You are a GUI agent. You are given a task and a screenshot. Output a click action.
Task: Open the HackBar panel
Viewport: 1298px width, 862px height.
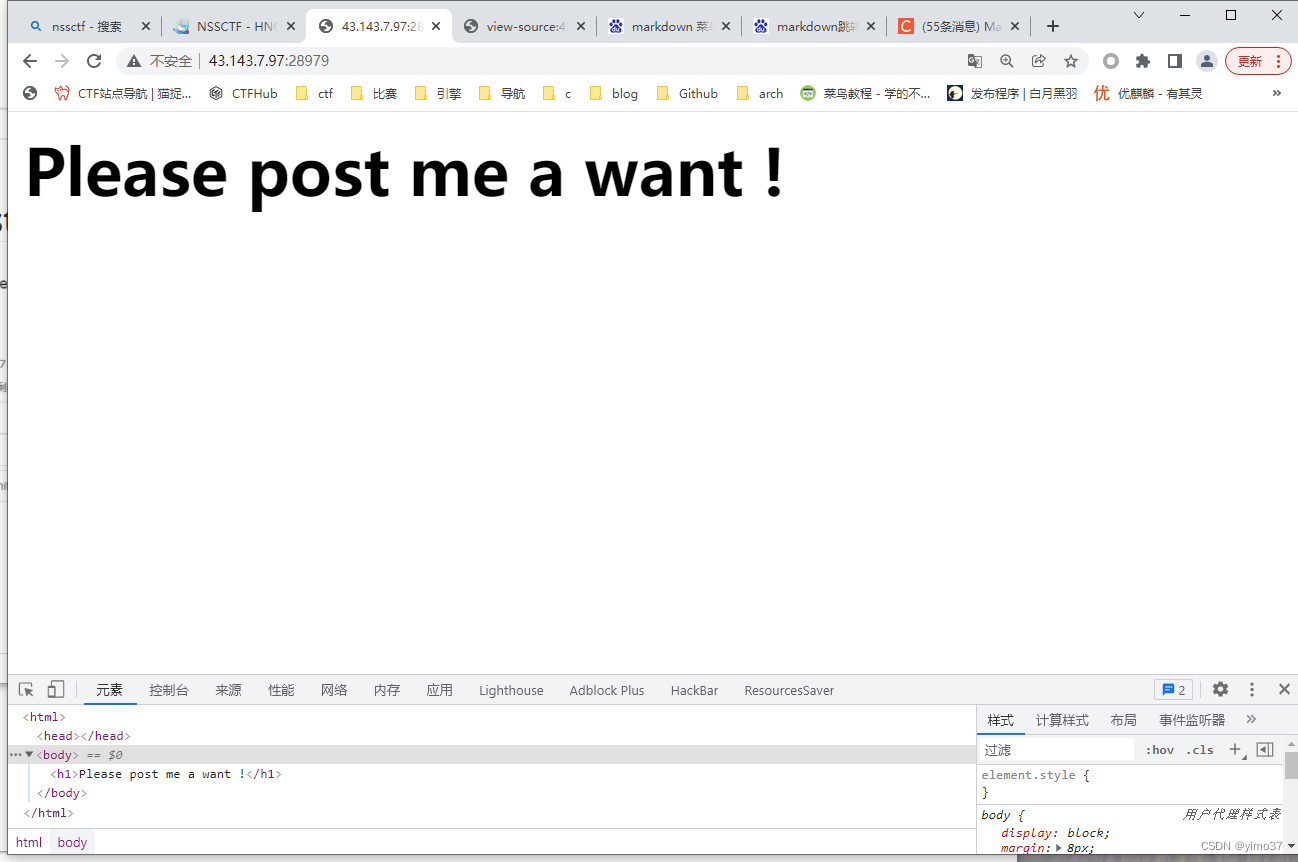pos(694,690)
